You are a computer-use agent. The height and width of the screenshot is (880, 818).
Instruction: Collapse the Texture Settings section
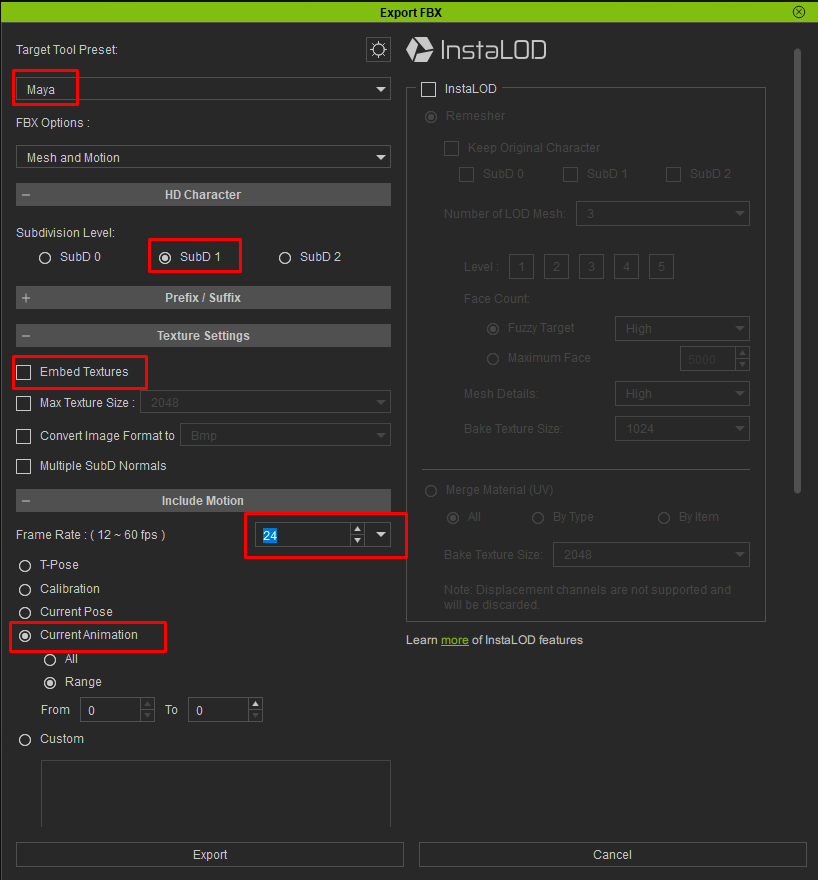pos(203,336)
